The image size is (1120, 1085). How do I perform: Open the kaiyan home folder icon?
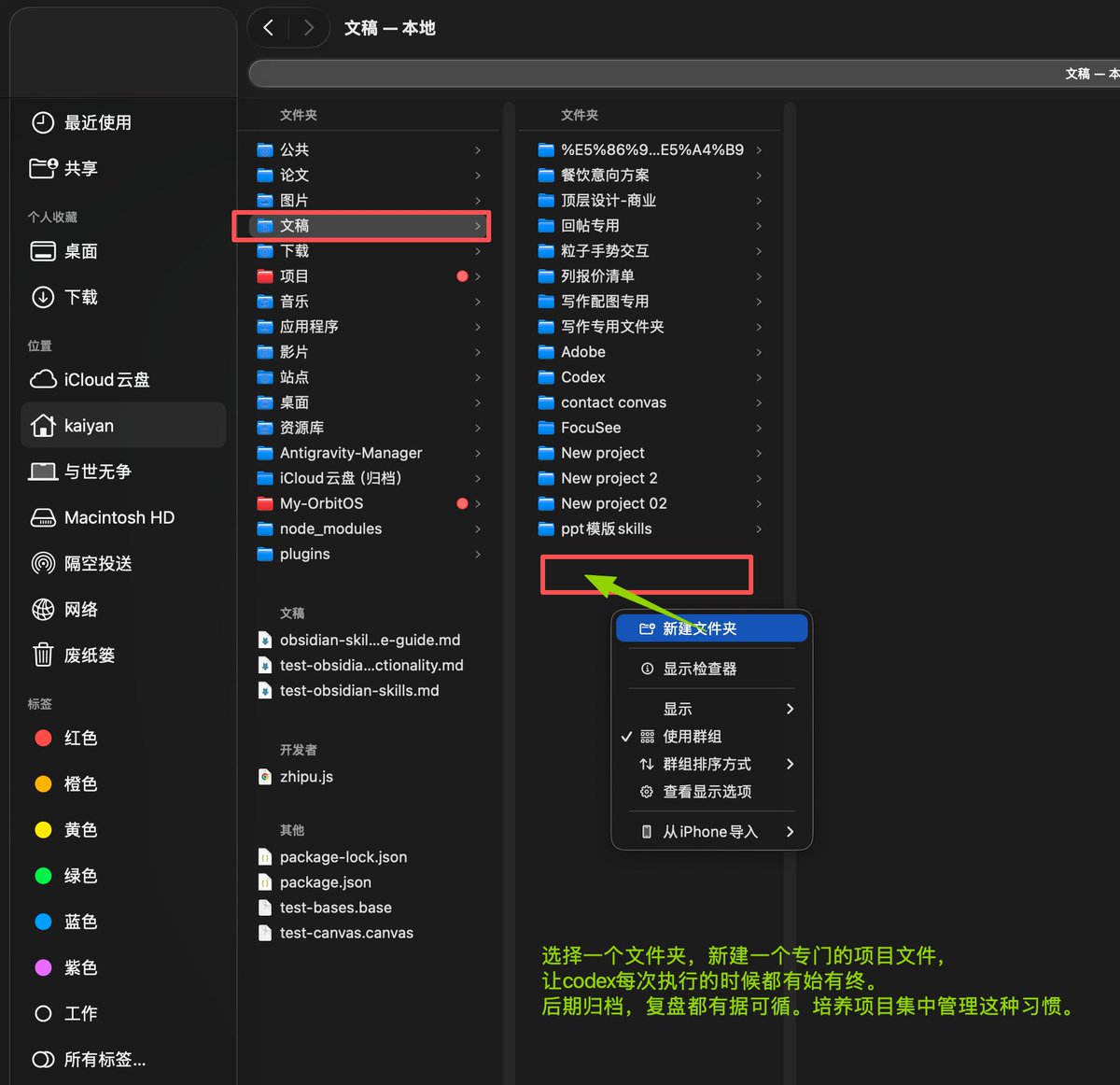(43, 425)
